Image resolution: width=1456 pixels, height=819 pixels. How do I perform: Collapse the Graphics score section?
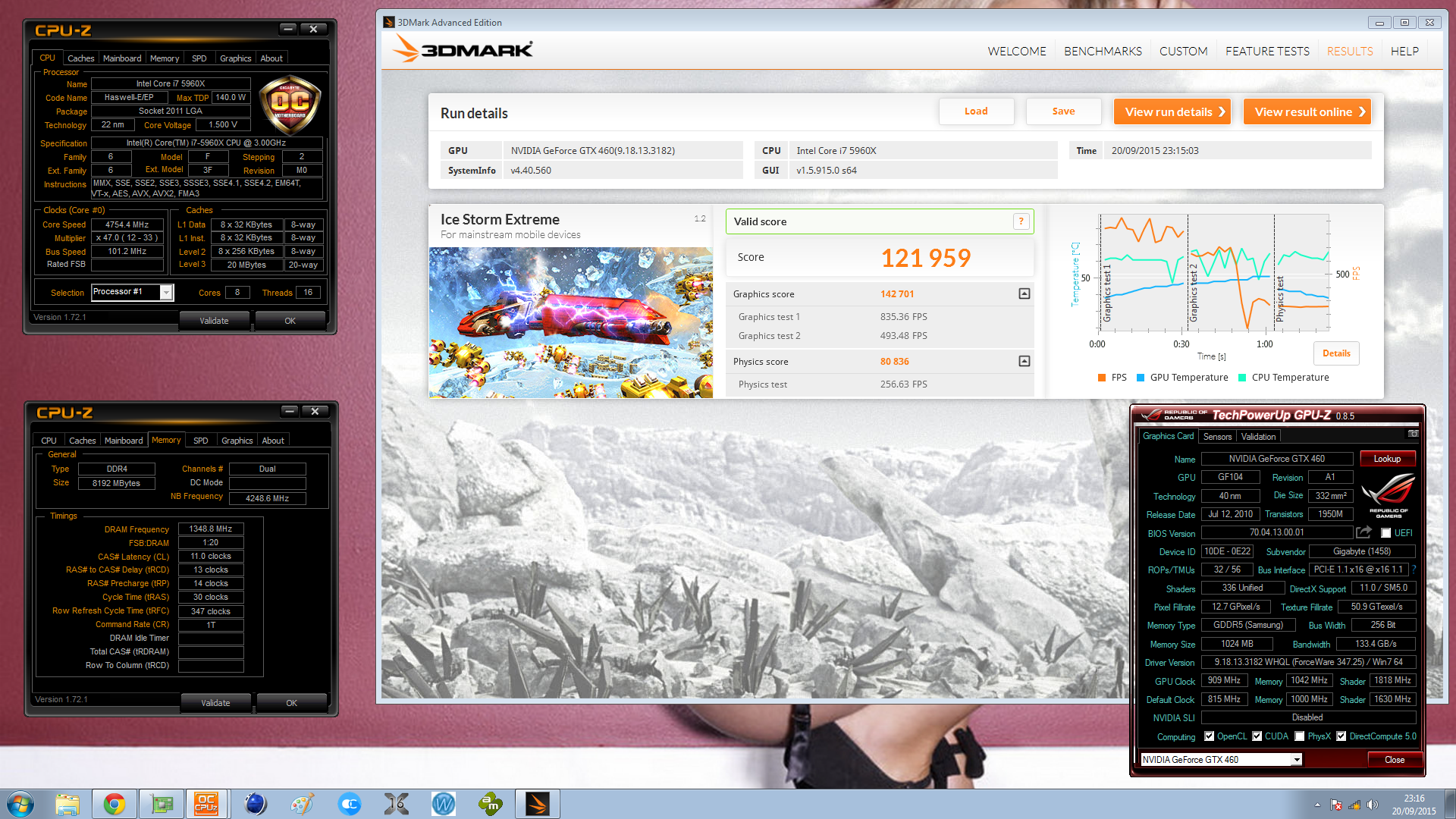(1024, 293)
